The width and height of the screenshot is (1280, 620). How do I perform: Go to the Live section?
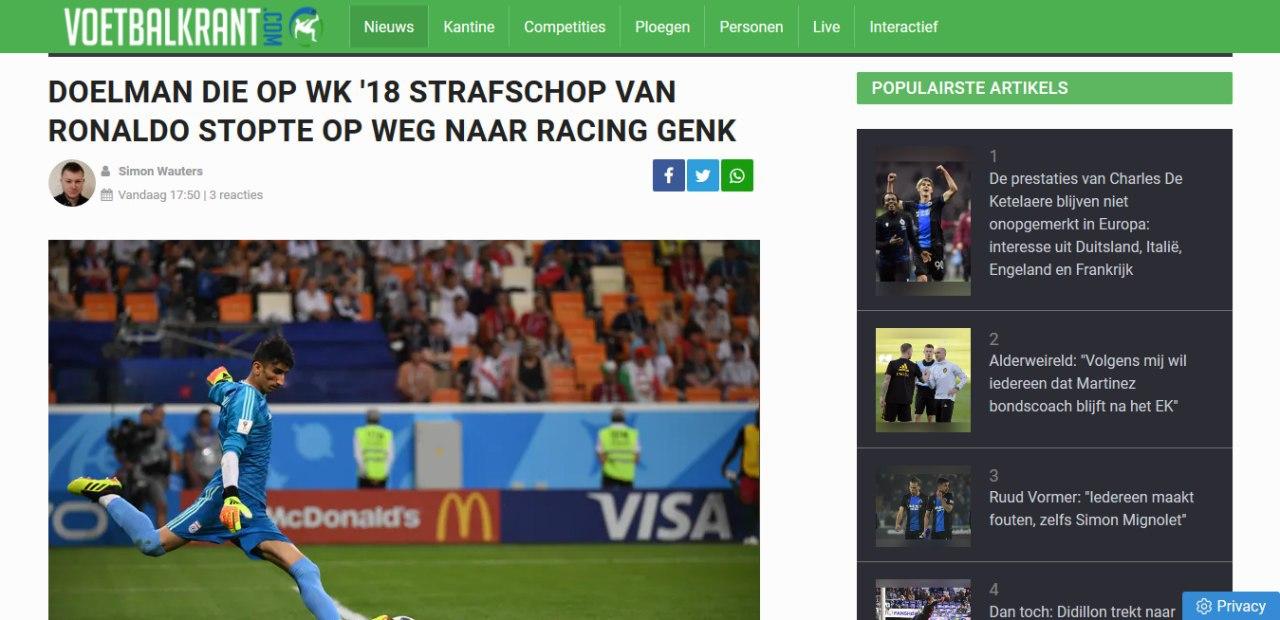[826, 27]
